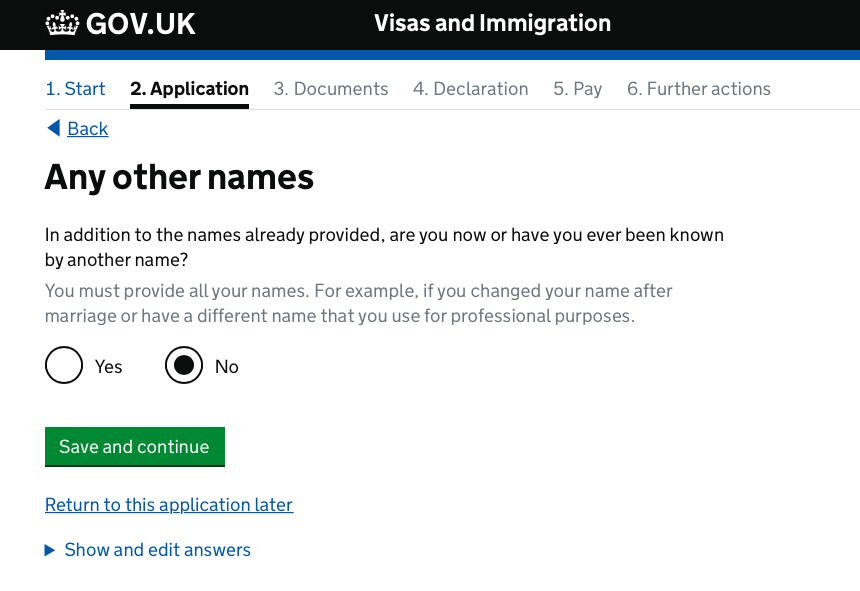Click the GOV.UK crown logo icon
Image resolution: width=860 pixels, height=591 pixels.
pos(62,23)
